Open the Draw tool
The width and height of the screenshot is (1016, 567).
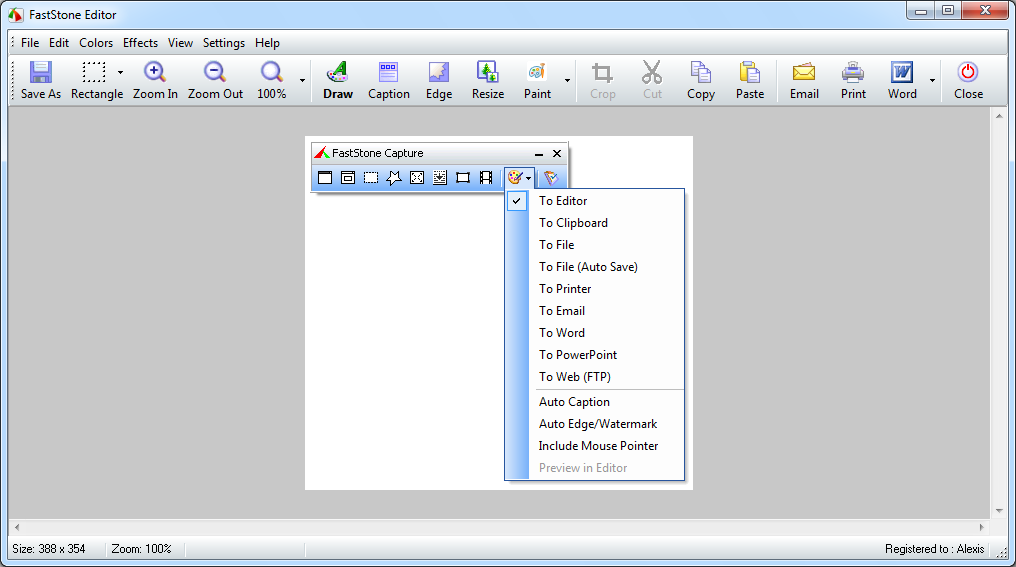pyautogui.click(x=338, y=80)
